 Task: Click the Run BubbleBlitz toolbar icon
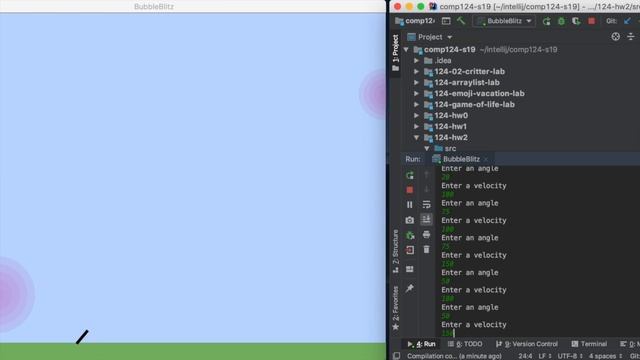[547, 21]
